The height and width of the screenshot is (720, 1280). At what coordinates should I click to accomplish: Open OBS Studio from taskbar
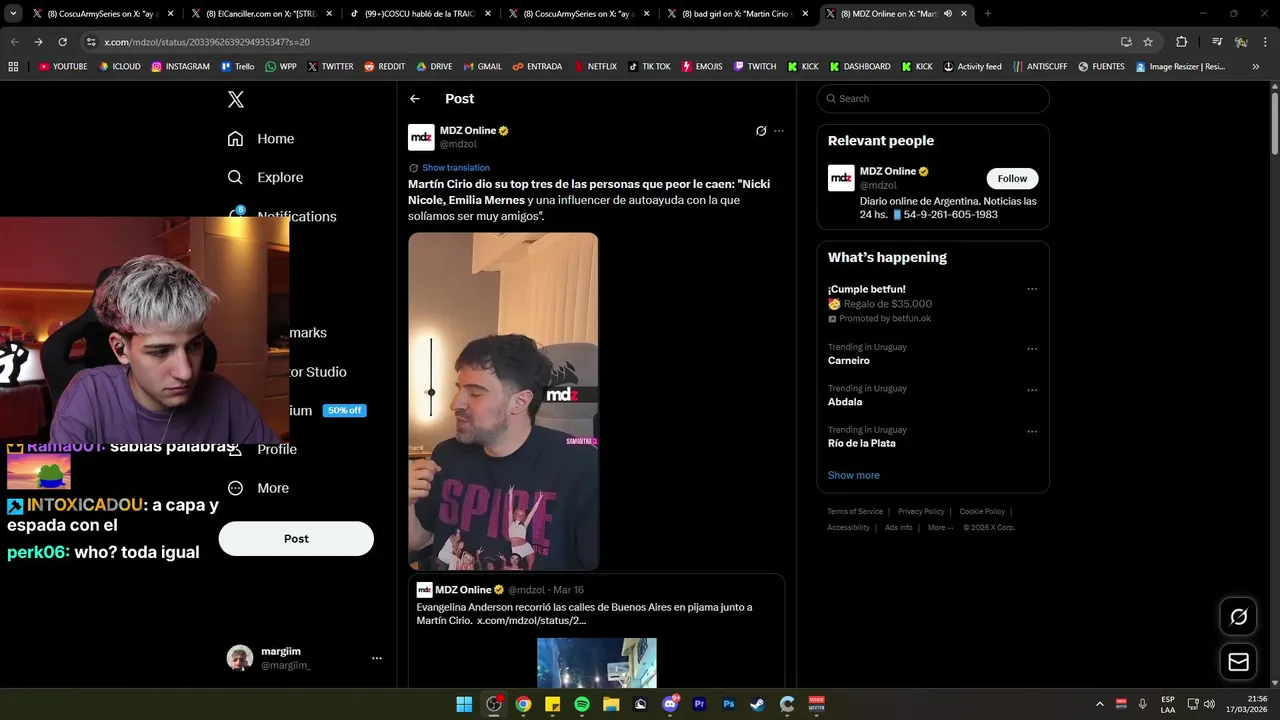[494, 704]
